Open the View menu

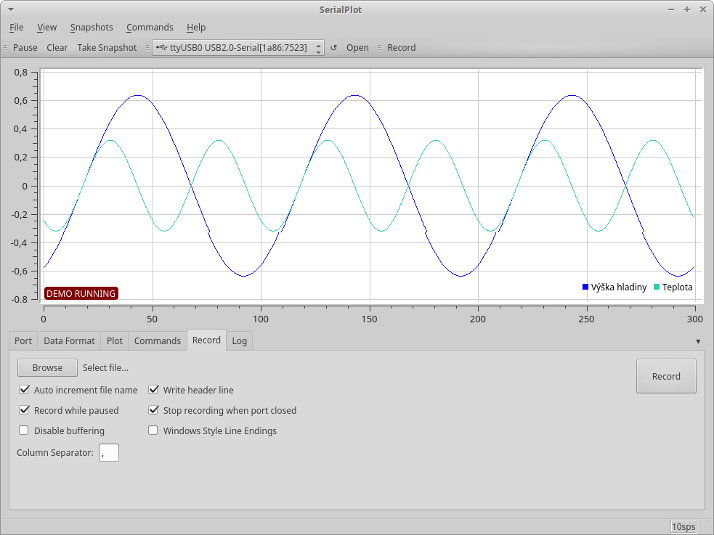coord(47,27)
